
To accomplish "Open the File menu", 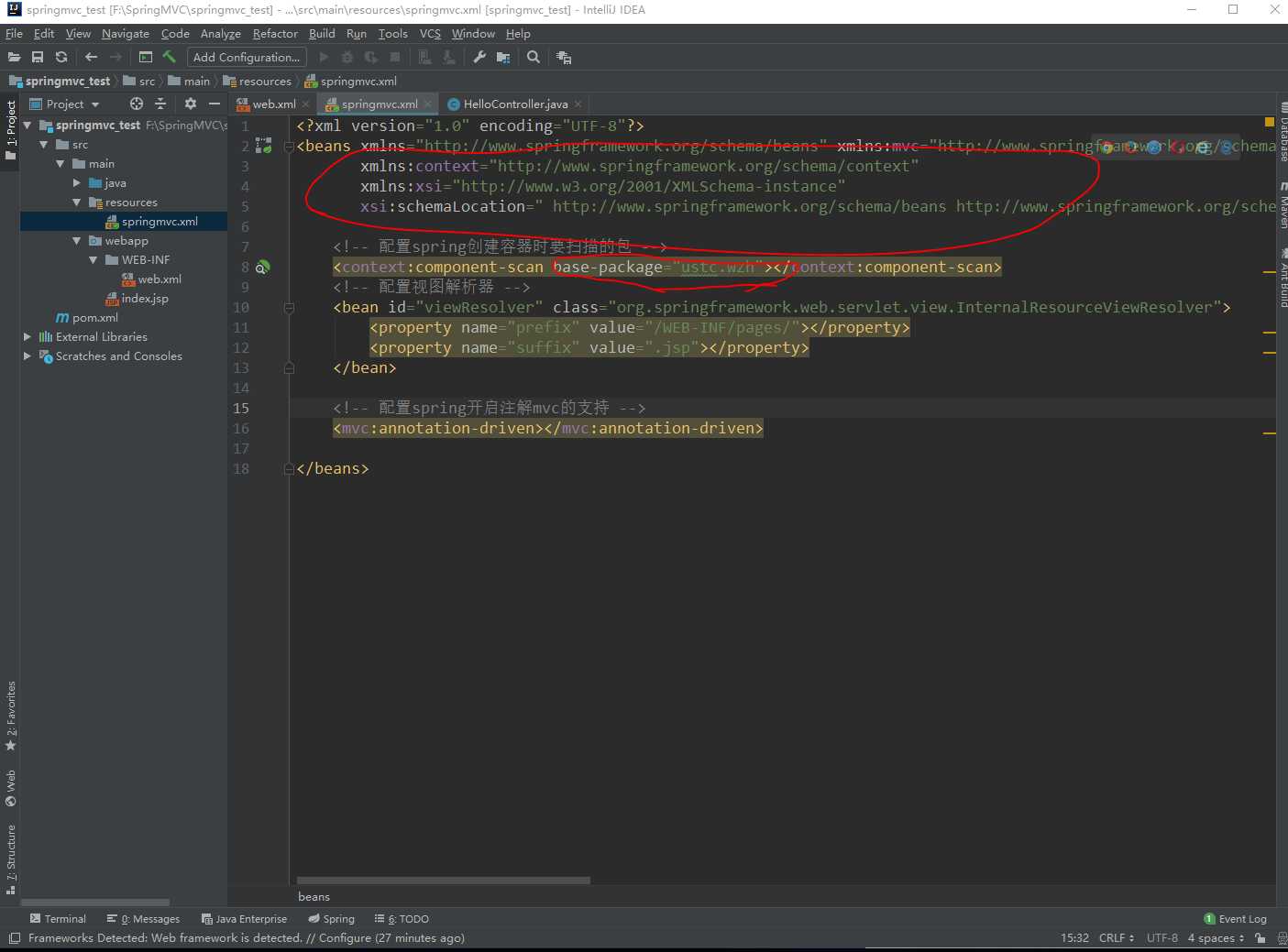I will pos(14,34).
